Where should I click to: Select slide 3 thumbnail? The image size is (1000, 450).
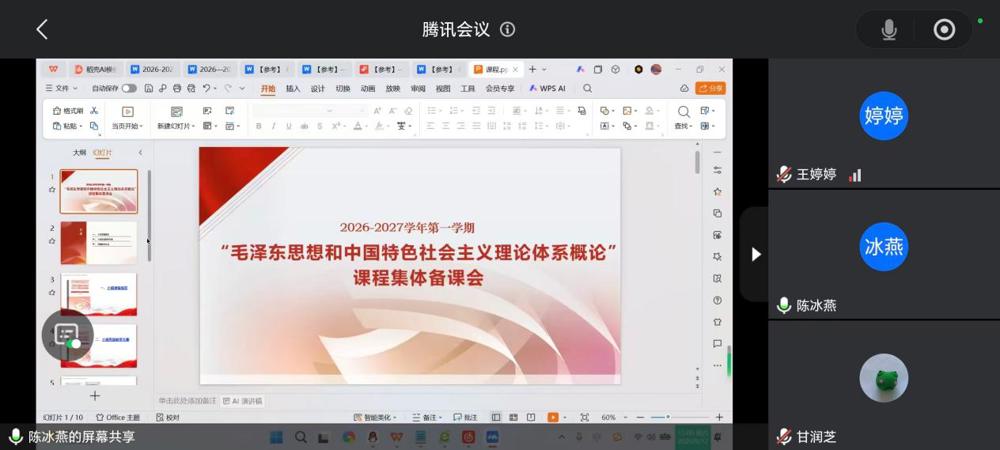pos(99,294)
